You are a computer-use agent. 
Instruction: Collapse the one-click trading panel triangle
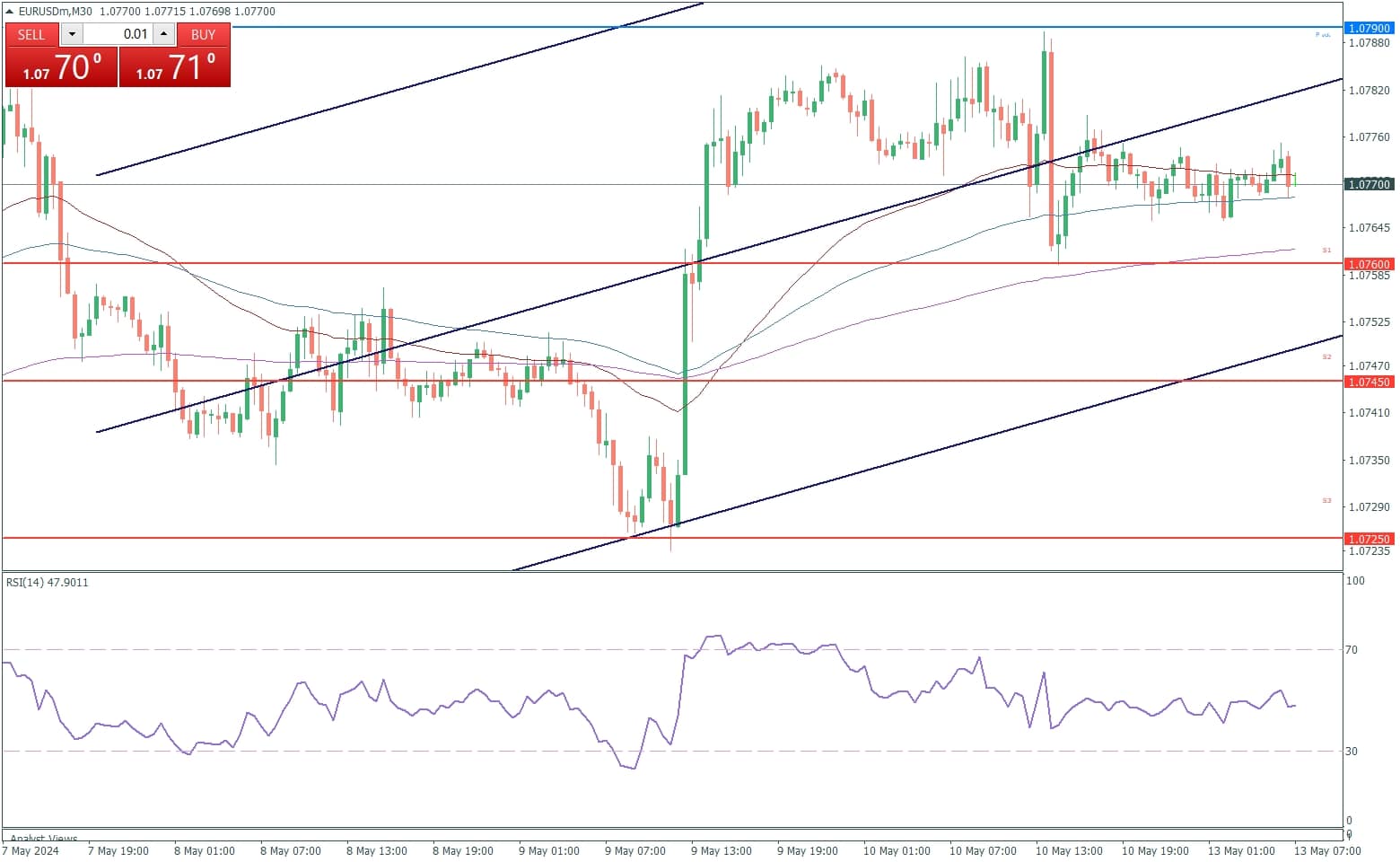[x=10, y=12]
